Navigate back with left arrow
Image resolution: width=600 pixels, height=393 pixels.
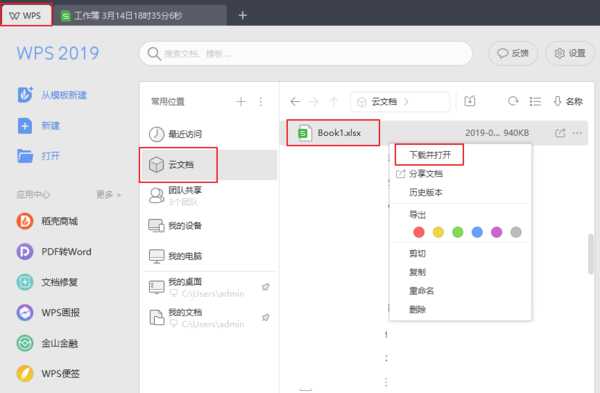tap(295, 102)
